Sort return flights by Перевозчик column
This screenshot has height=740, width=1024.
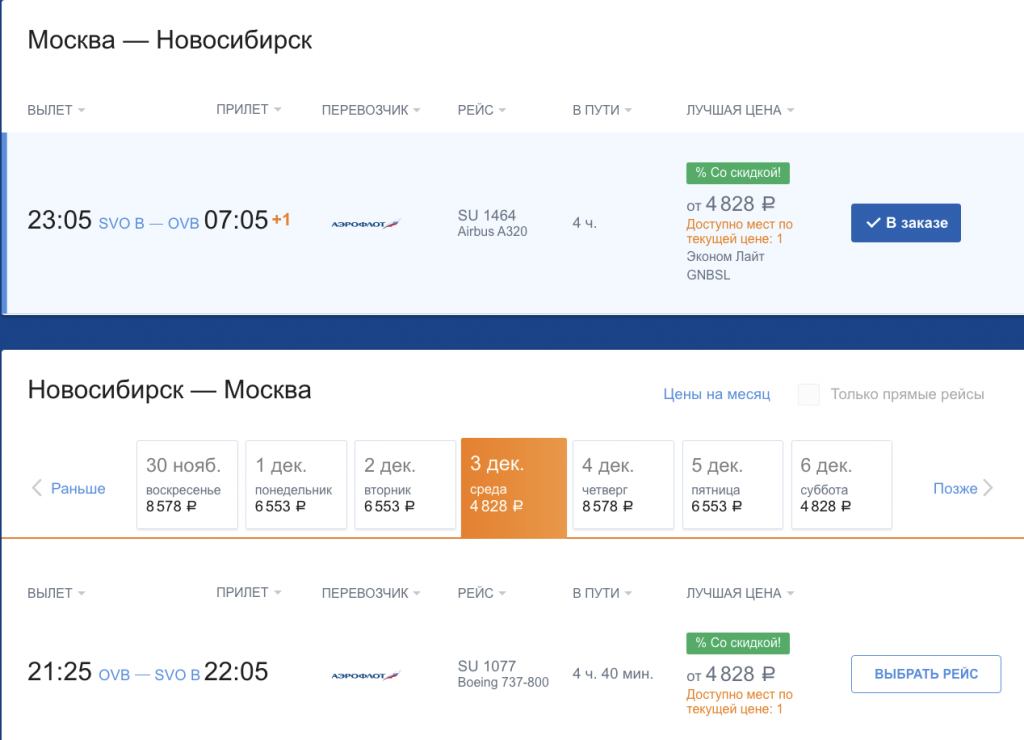click(x=370, y=593)
